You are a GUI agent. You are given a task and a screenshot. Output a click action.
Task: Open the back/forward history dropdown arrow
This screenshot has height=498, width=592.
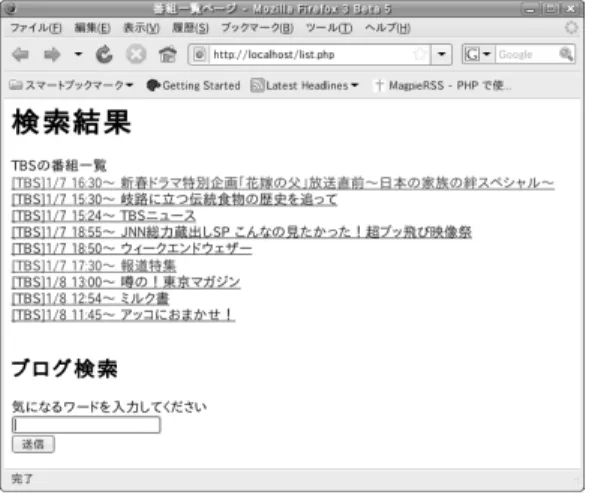tap(78, 54)
